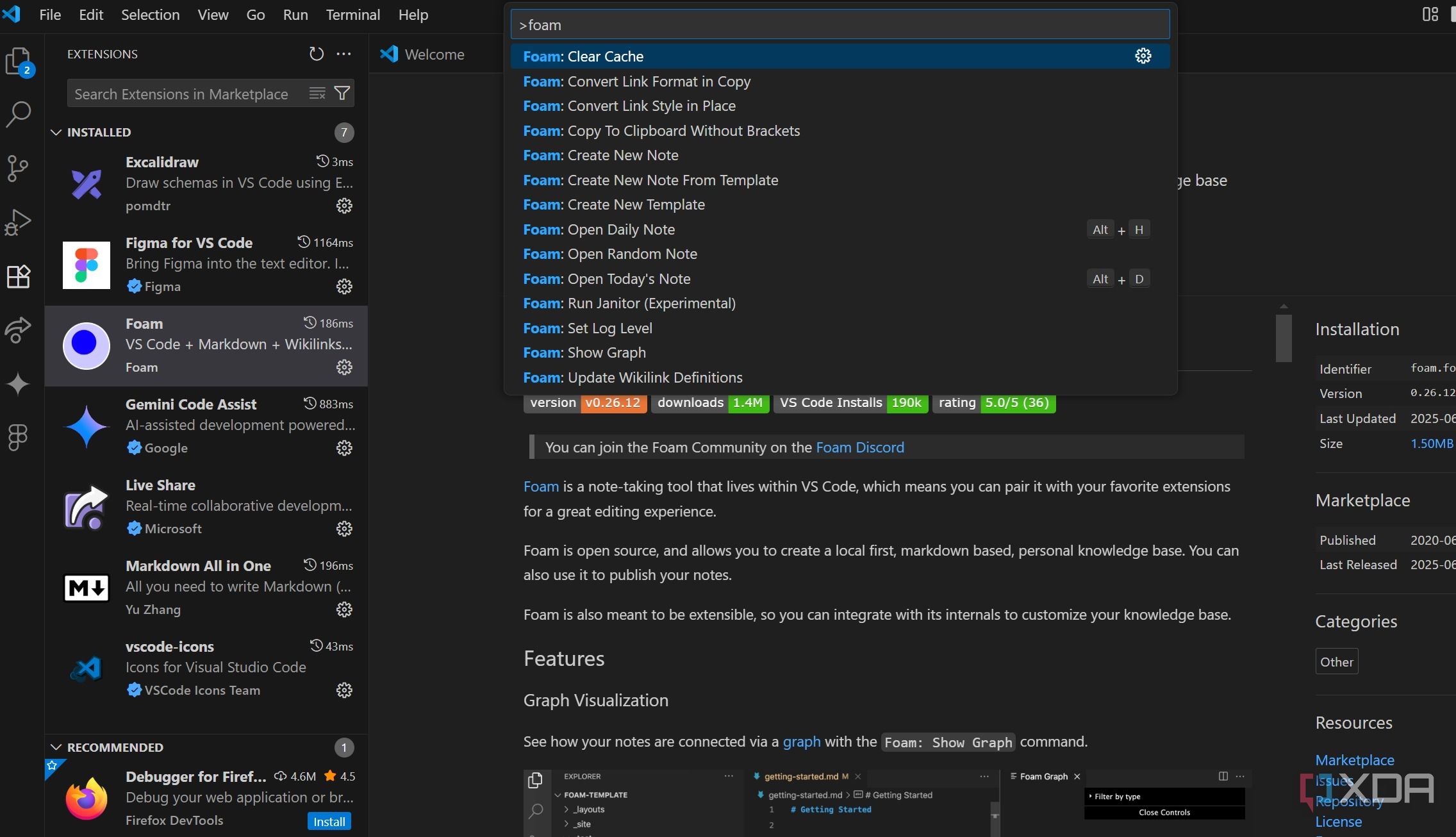Select the Other category tag
The image size is (1456, 837).
(1336, 662)
